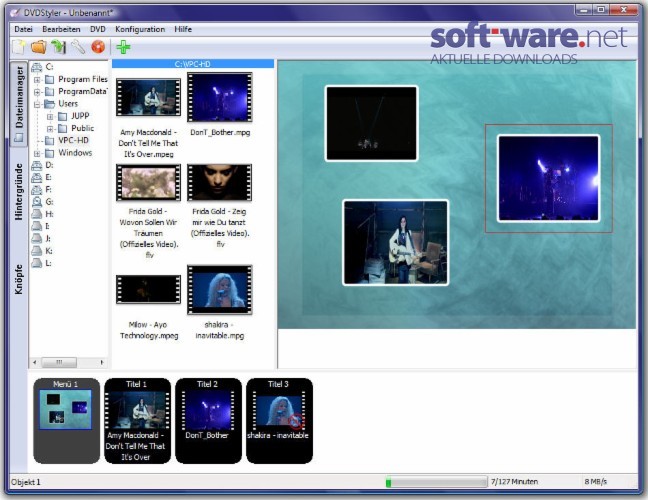Click the guitarist menu button preview

click(x=395, y=243)
